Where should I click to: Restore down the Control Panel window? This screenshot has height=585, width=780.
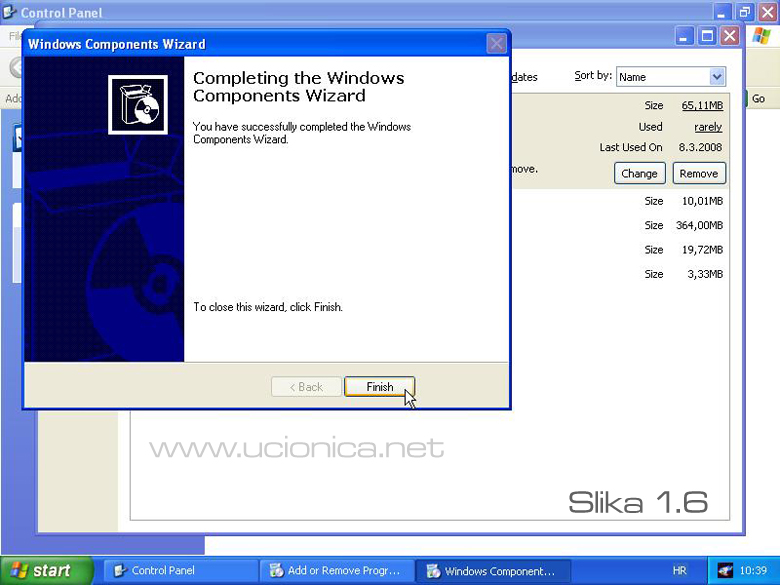tap(745, 12)
